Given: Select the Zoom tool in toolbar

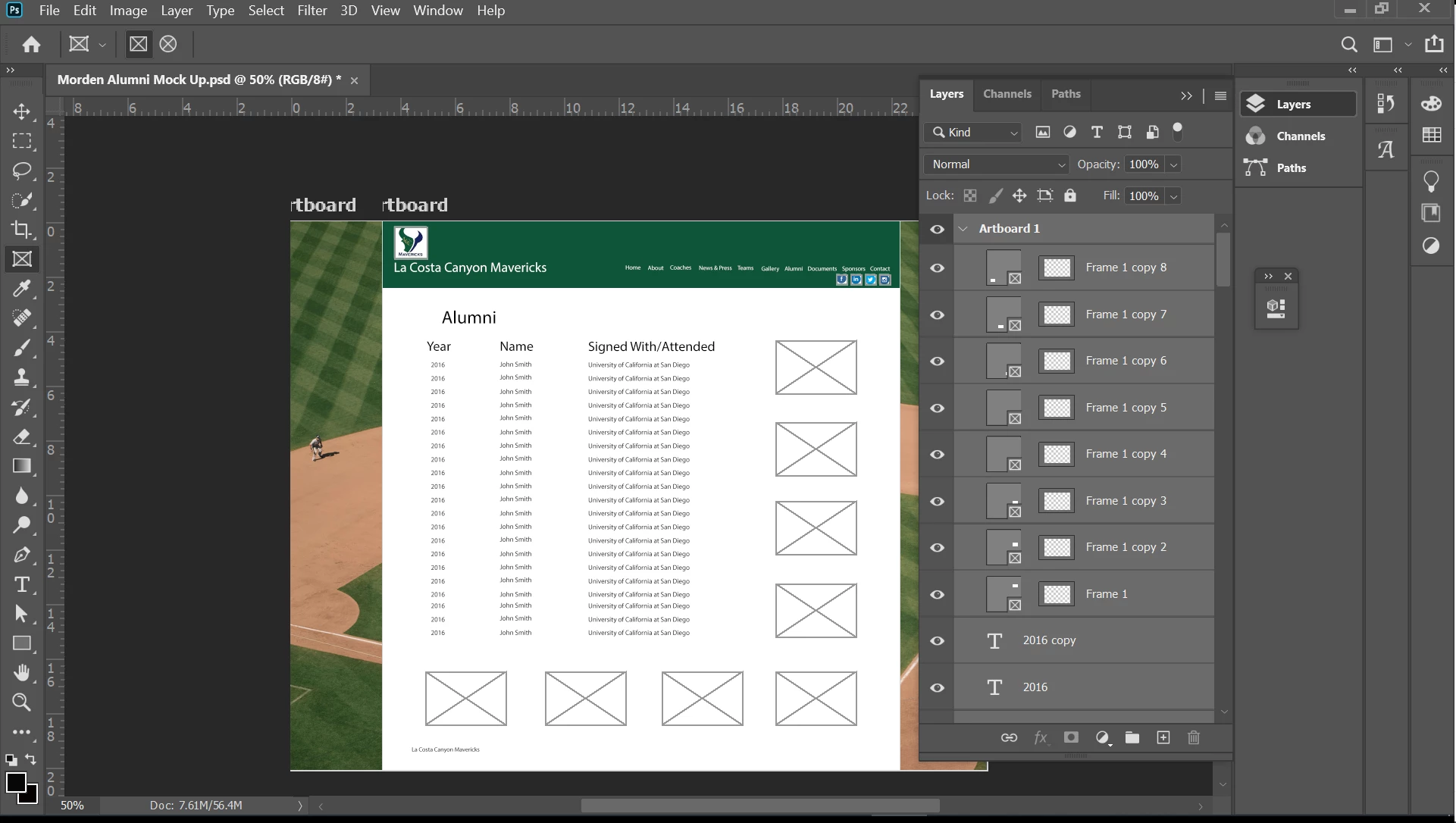Looking at the screenshot, I should point(21,703).
